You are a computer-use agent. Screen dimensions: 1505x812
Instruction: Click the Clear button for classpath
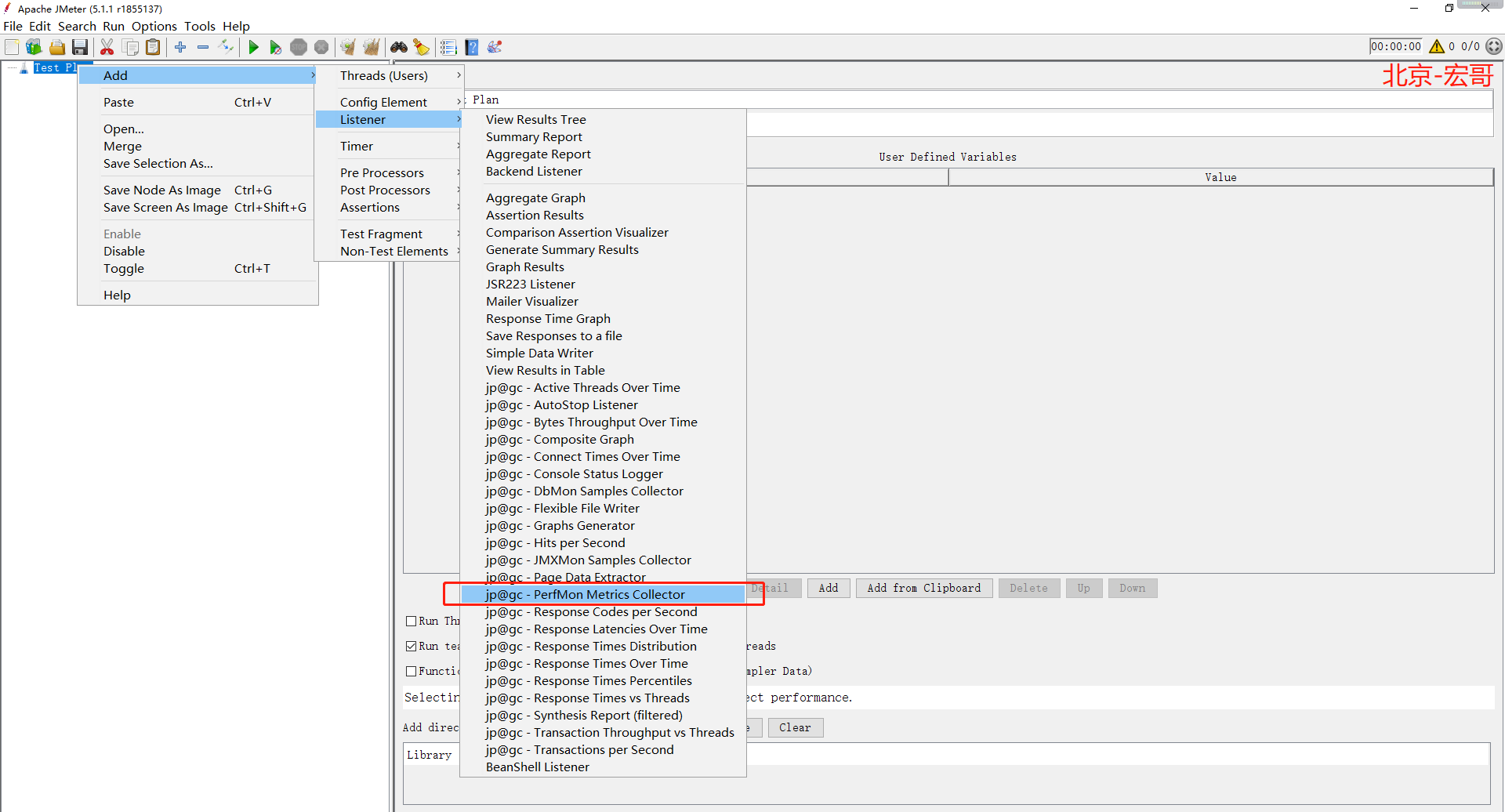pyautogui.click(x=795, y=727)
